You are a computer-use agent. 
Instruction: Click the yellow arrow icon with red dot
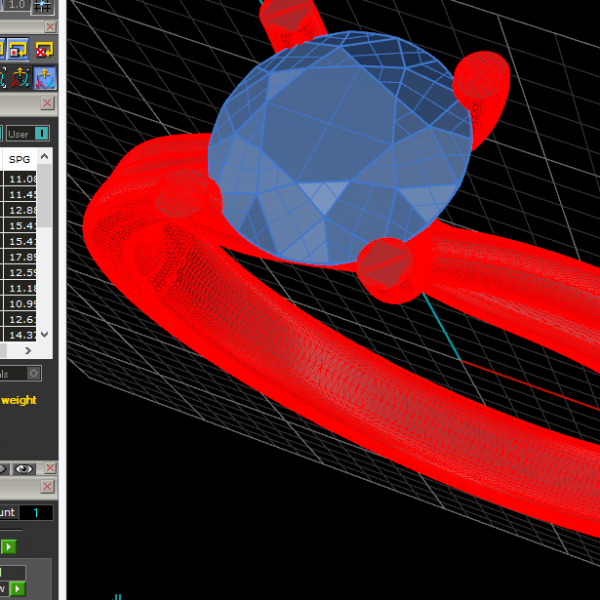(x=19, y=48)
